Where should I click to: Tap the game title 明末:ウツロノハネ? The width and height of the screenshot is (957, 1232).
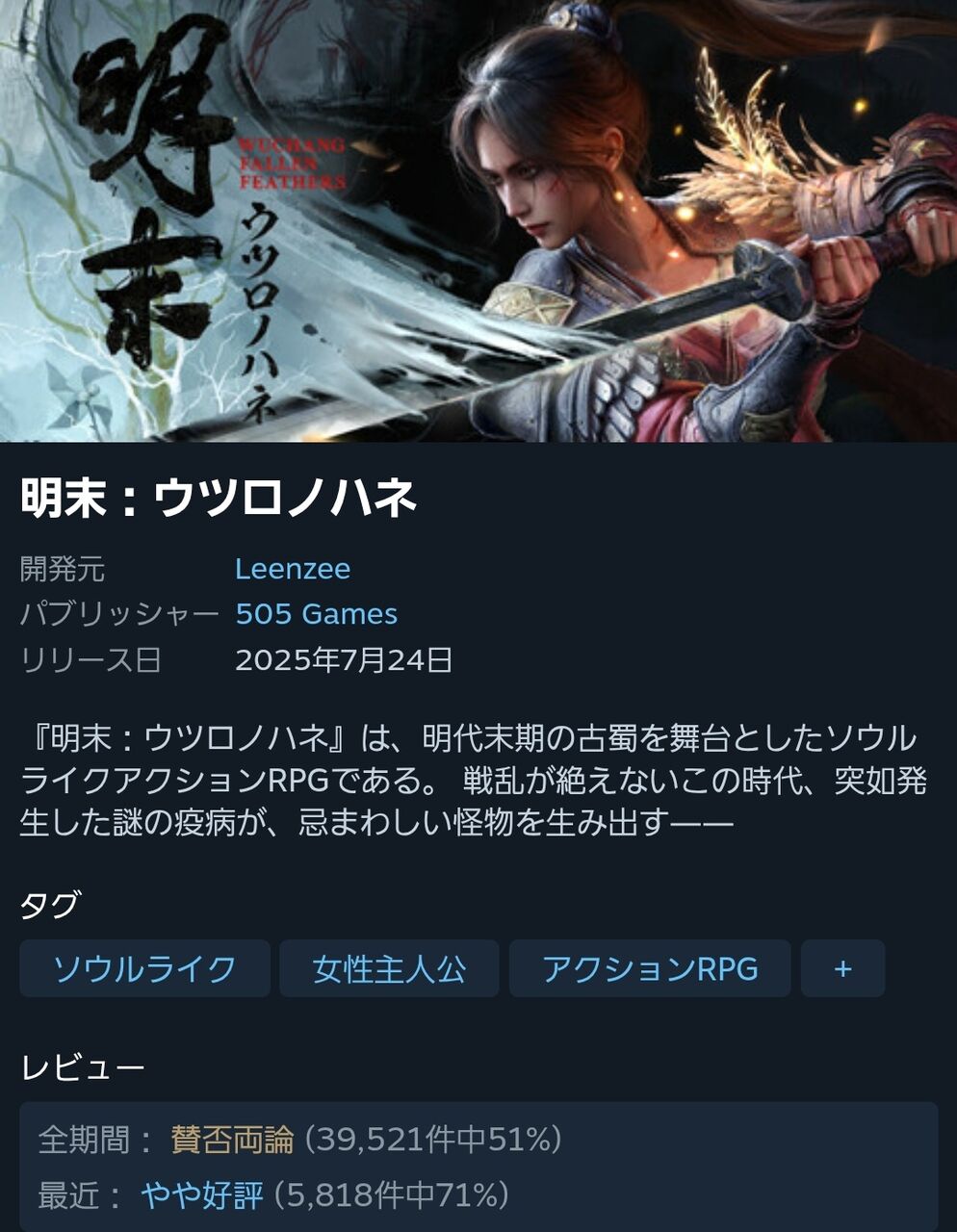(x=219, y=499)
